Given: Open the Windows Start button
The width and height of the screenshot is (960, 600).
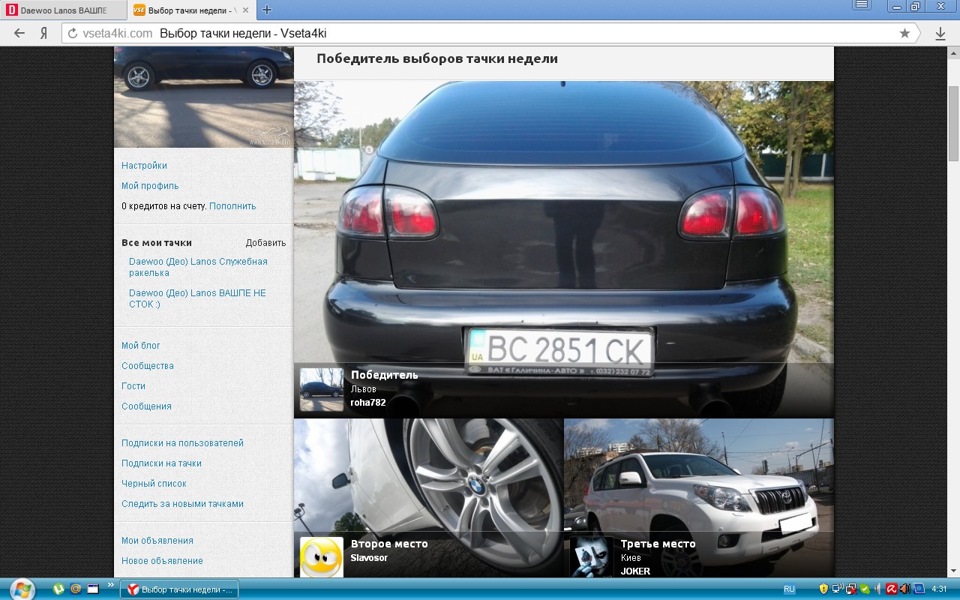Looking at the screenshot, I should [x=22, y=590].
